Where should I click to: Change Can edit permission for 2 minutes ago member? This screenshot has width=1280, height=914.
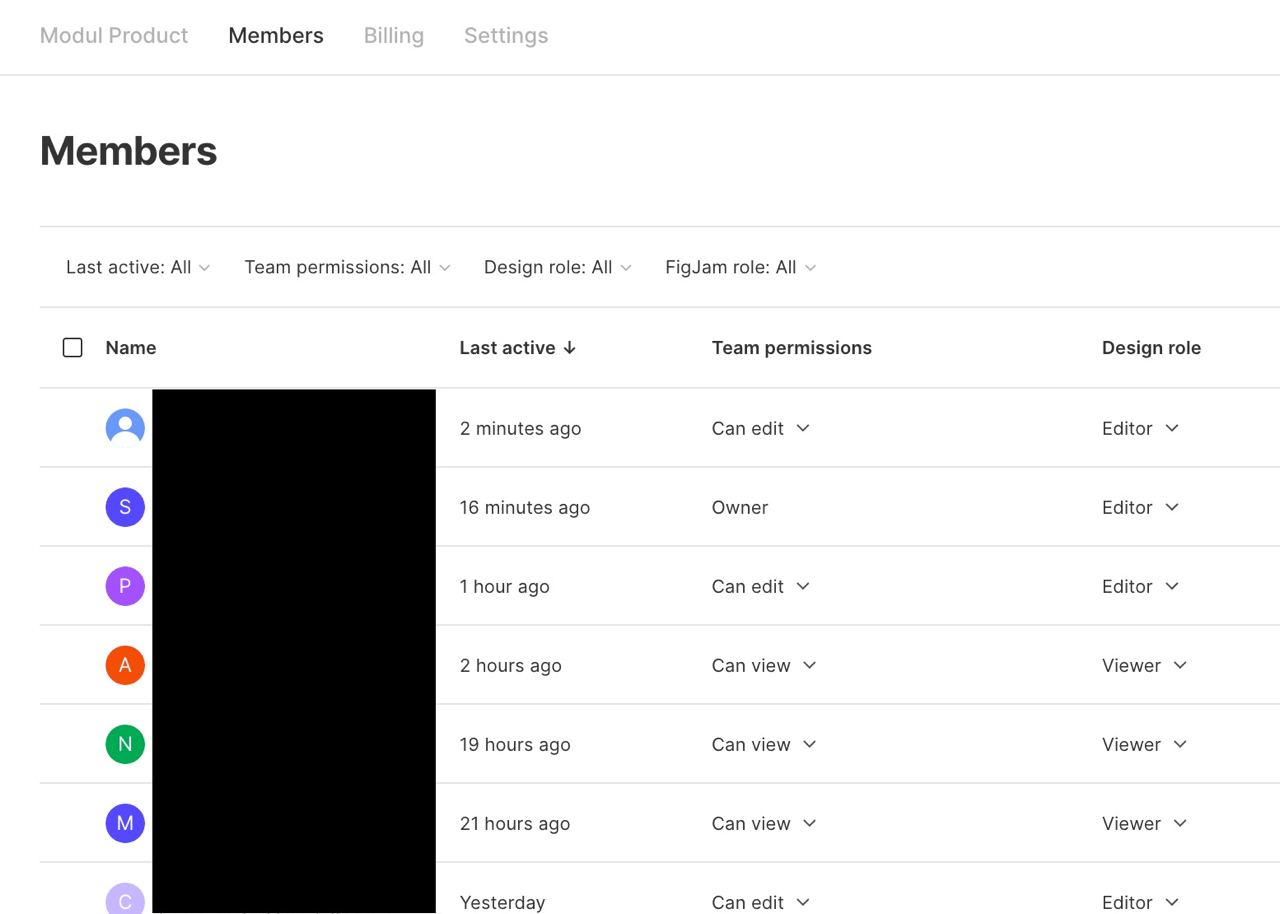(x=760, y=428)
